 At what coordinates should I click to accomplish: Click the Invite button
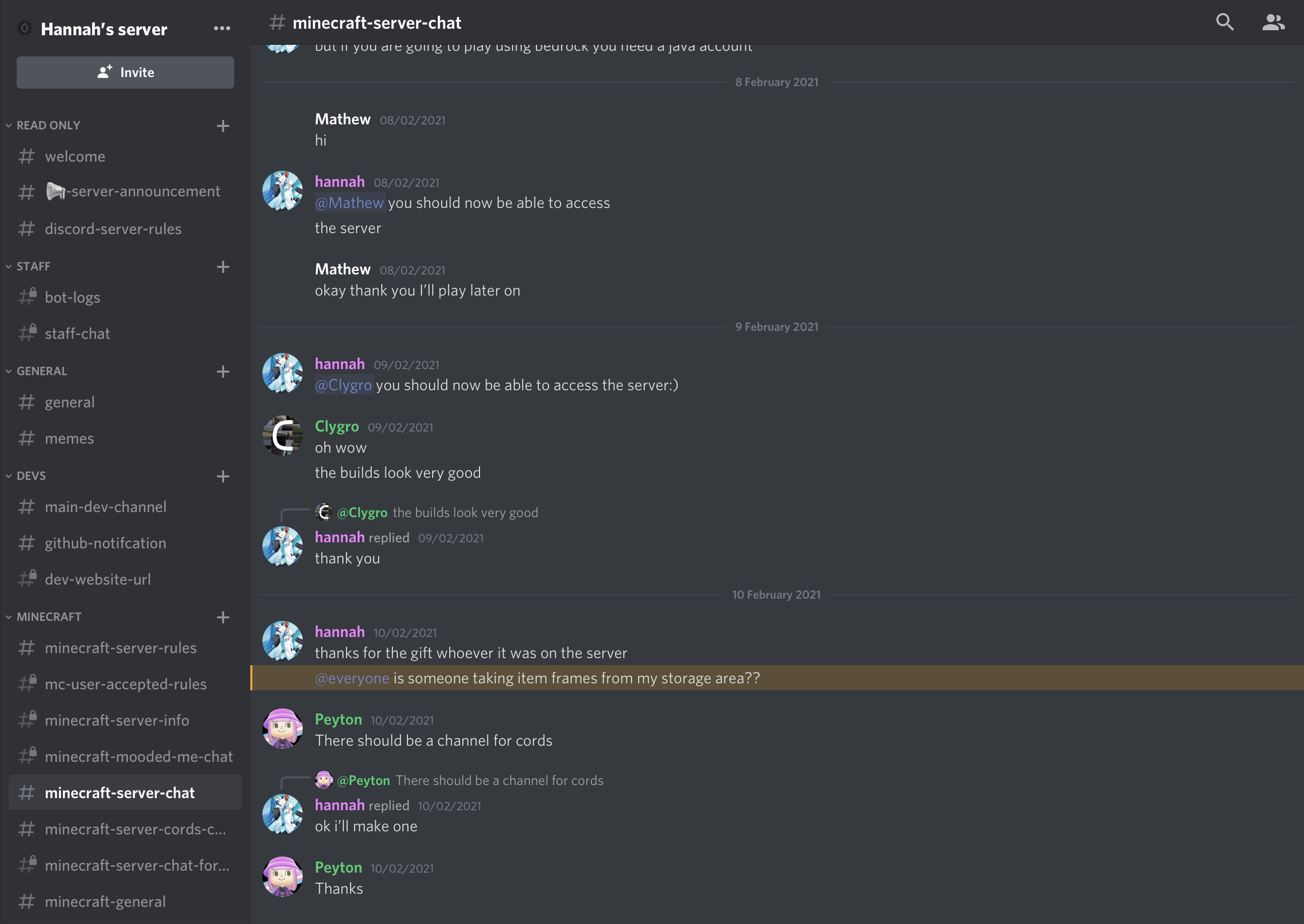[125, 73]
